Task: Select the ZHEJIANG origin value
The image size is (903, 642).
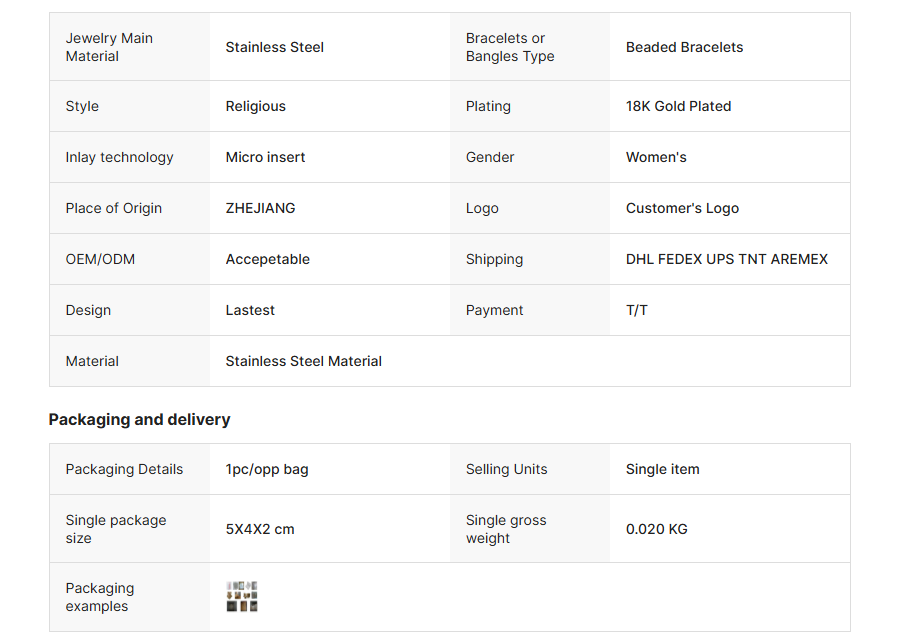Action: pyautogui.click(x=260, y=208)
